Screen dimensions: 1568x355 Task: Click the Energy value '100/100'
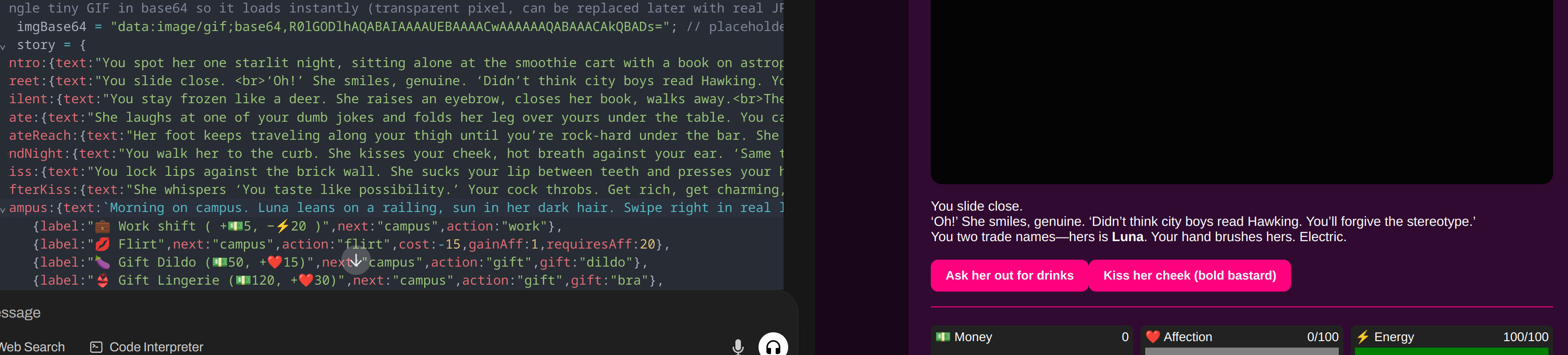pyautogui.click(x=1525, y=337)
